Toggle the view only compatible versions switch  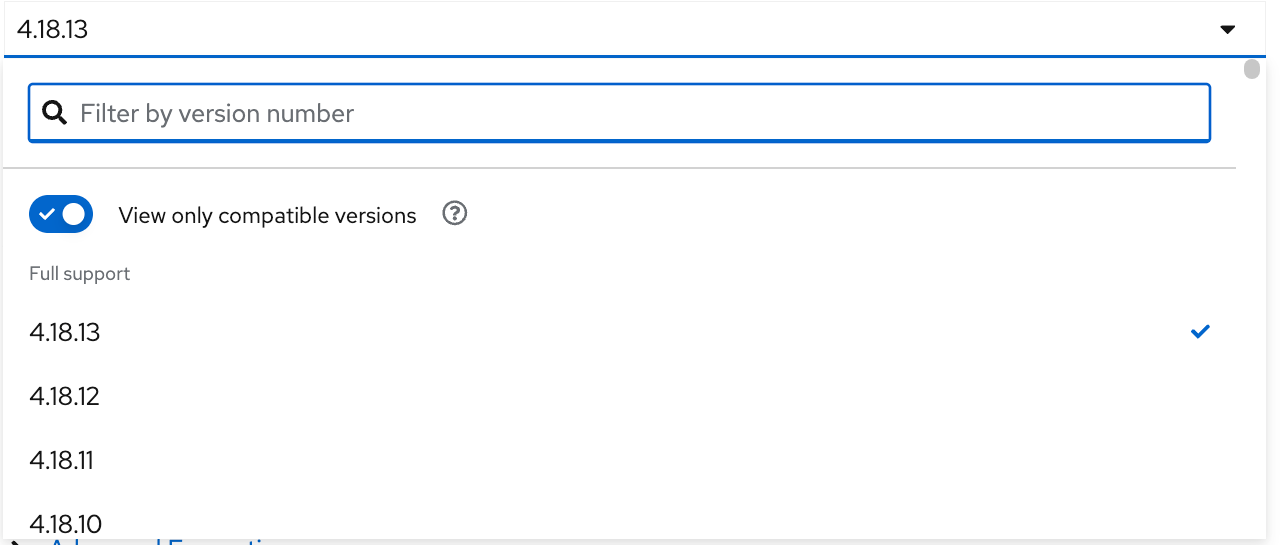click(x=61, y=215)
